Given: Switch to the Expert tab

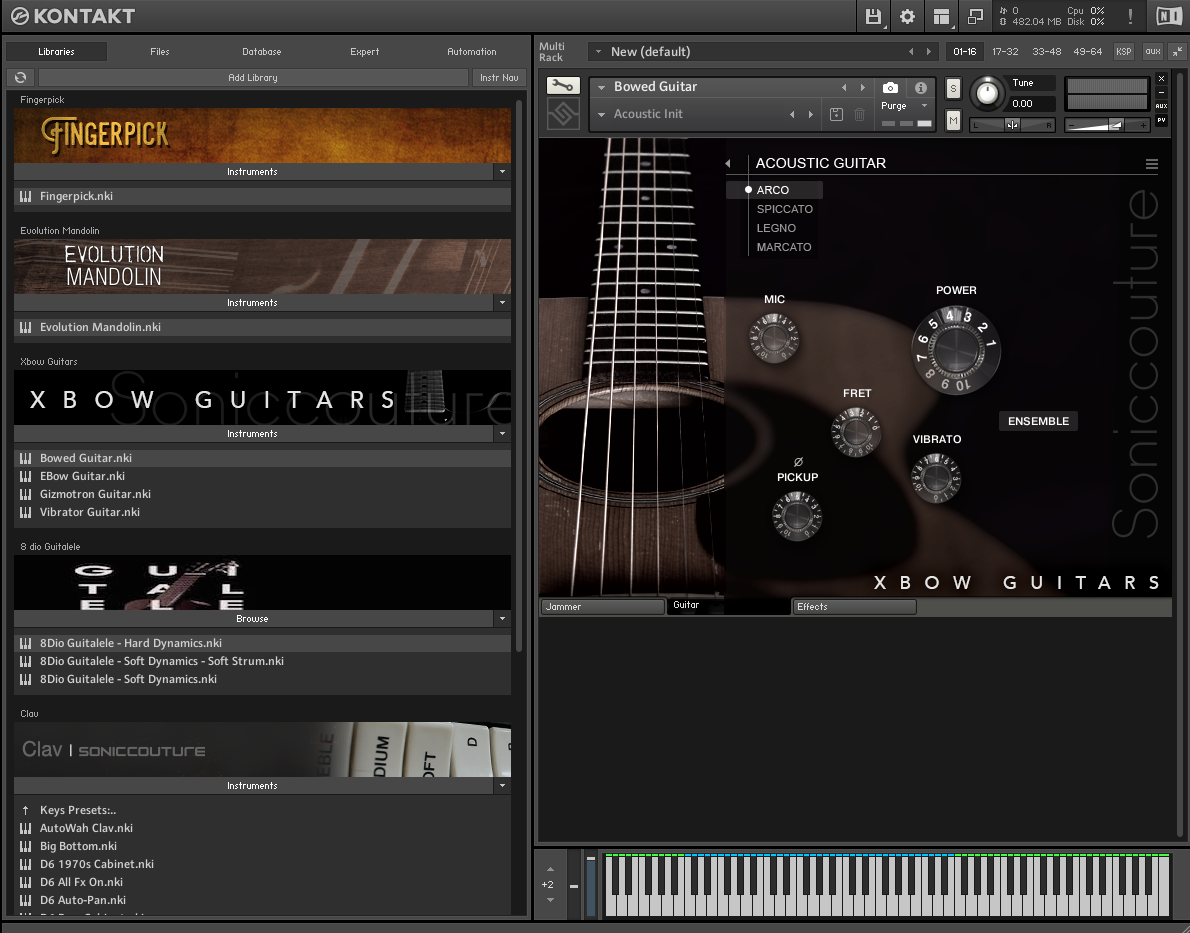Looking at the screenshot, I should (x=365, y=52).
